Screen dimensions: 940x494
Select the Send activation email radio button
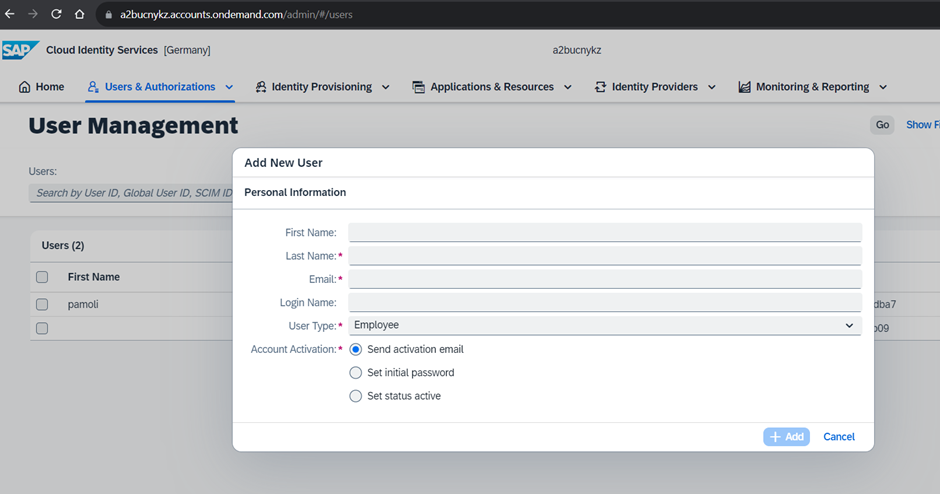pyautogui.click(x=355, y=350)
